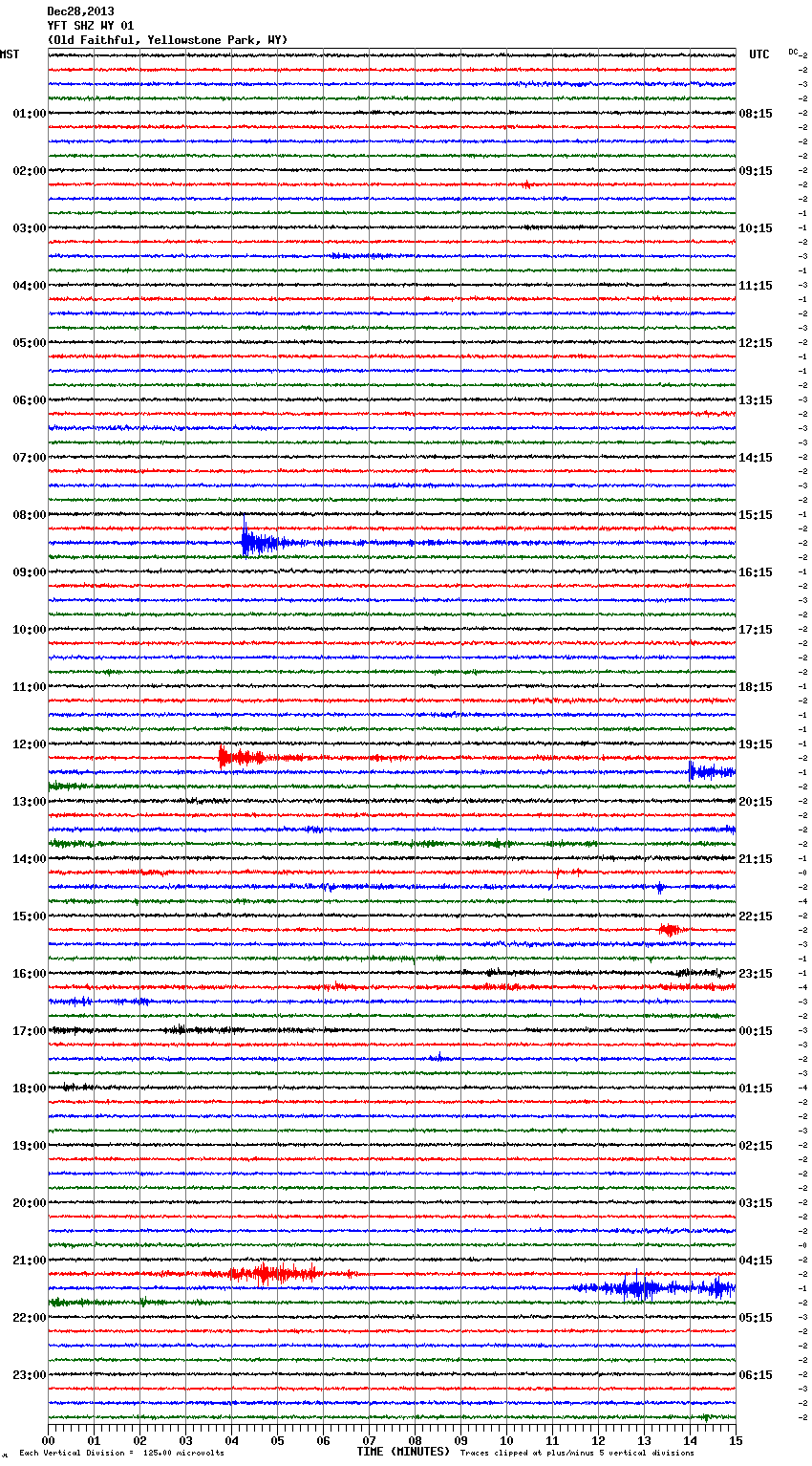The image size is (812, 1466).
Task: Select the 17:00 MST time label
Action: coord(30,1031)
